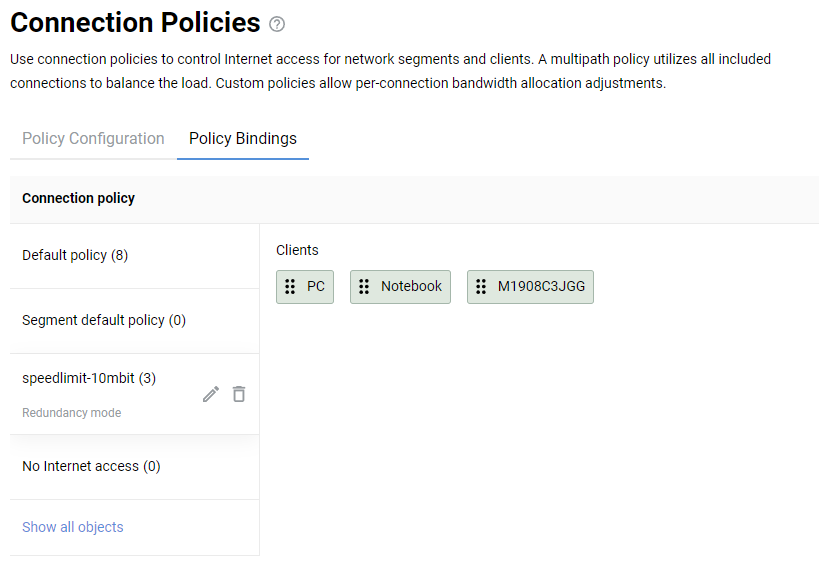Select the PC client label
The height and width of the screenshot is (564, 825).
[x=316, y=286]
